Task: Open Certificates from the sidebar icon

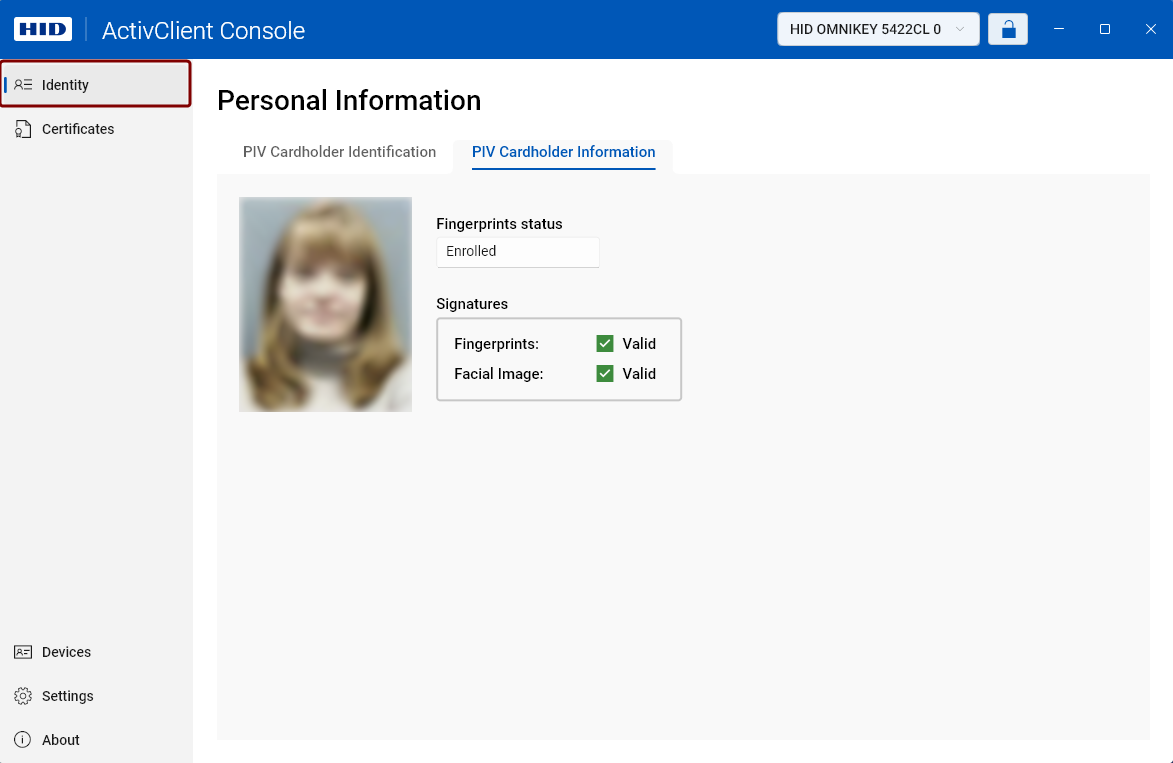Action: [x=23, y=129]
